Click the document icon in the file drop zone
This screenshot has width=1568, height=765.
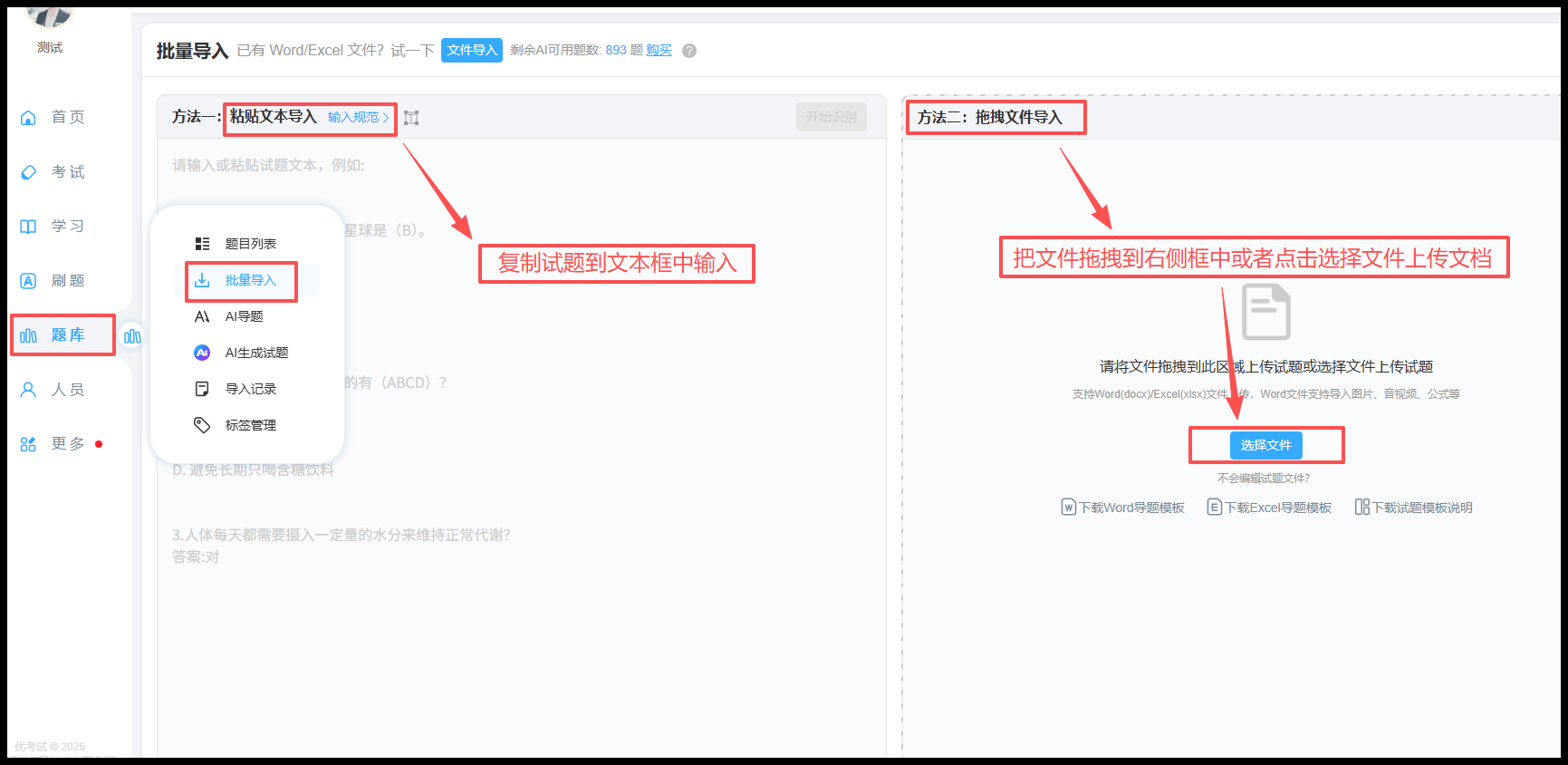click(1266, 312)
